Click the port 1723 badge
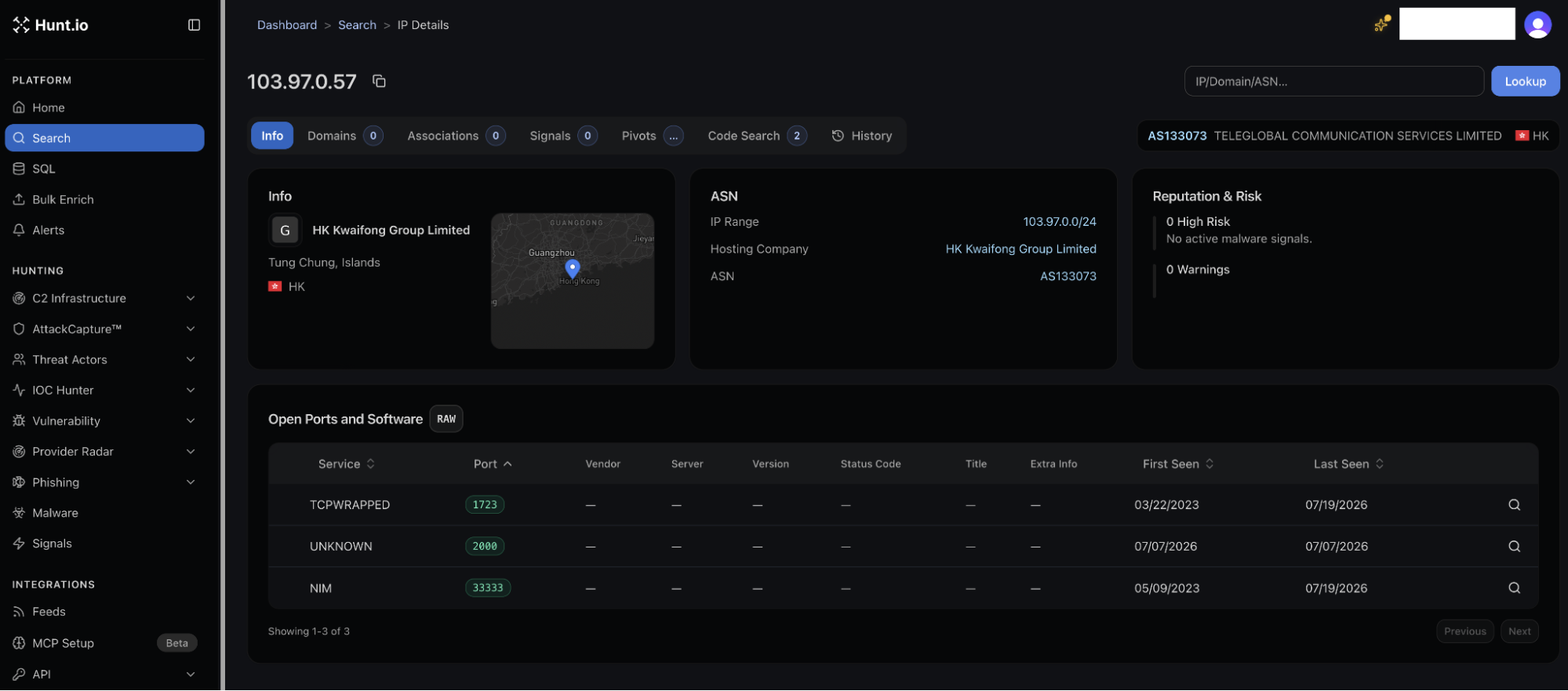 click(x=485, y=505)
